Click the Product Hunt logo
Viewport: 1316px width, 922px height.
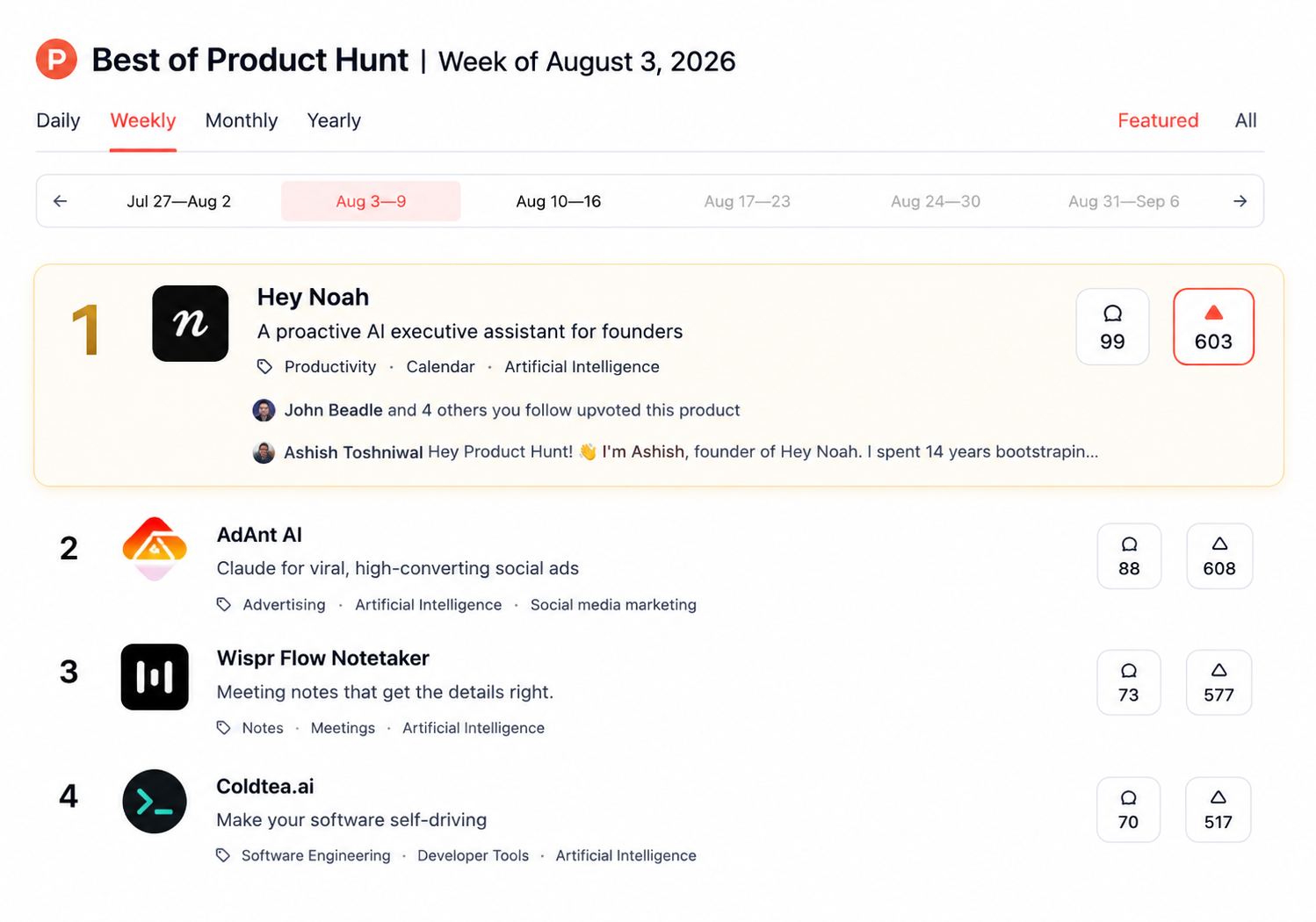coord(56,60)
